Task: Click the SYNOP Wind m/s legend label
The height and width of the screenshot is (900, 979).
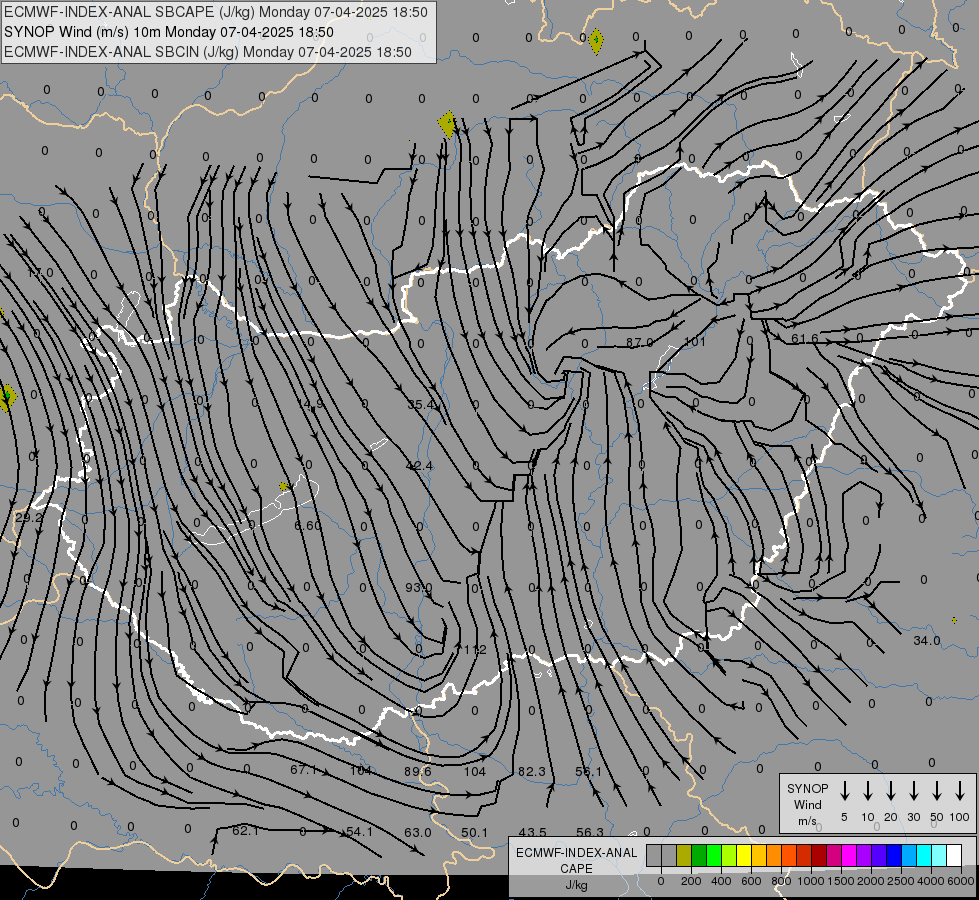Action: (x=807, y=805)
